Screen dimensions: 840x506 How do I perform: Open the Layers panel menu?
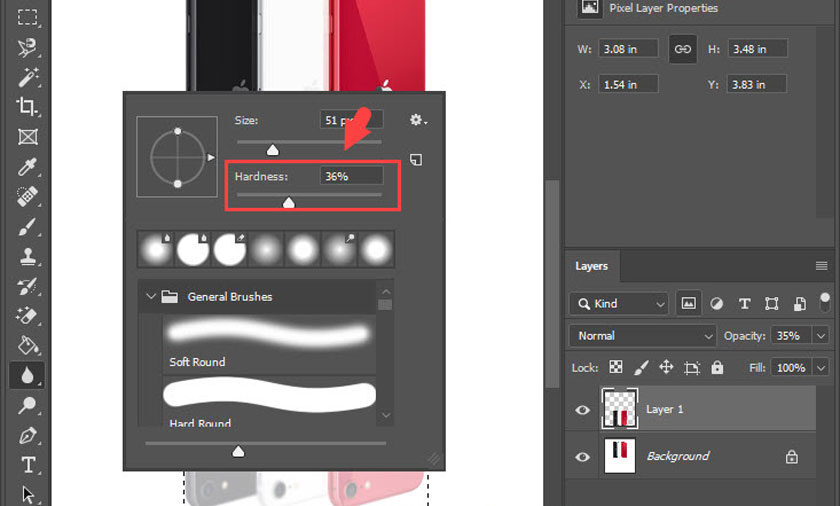[x=821, y=266]
